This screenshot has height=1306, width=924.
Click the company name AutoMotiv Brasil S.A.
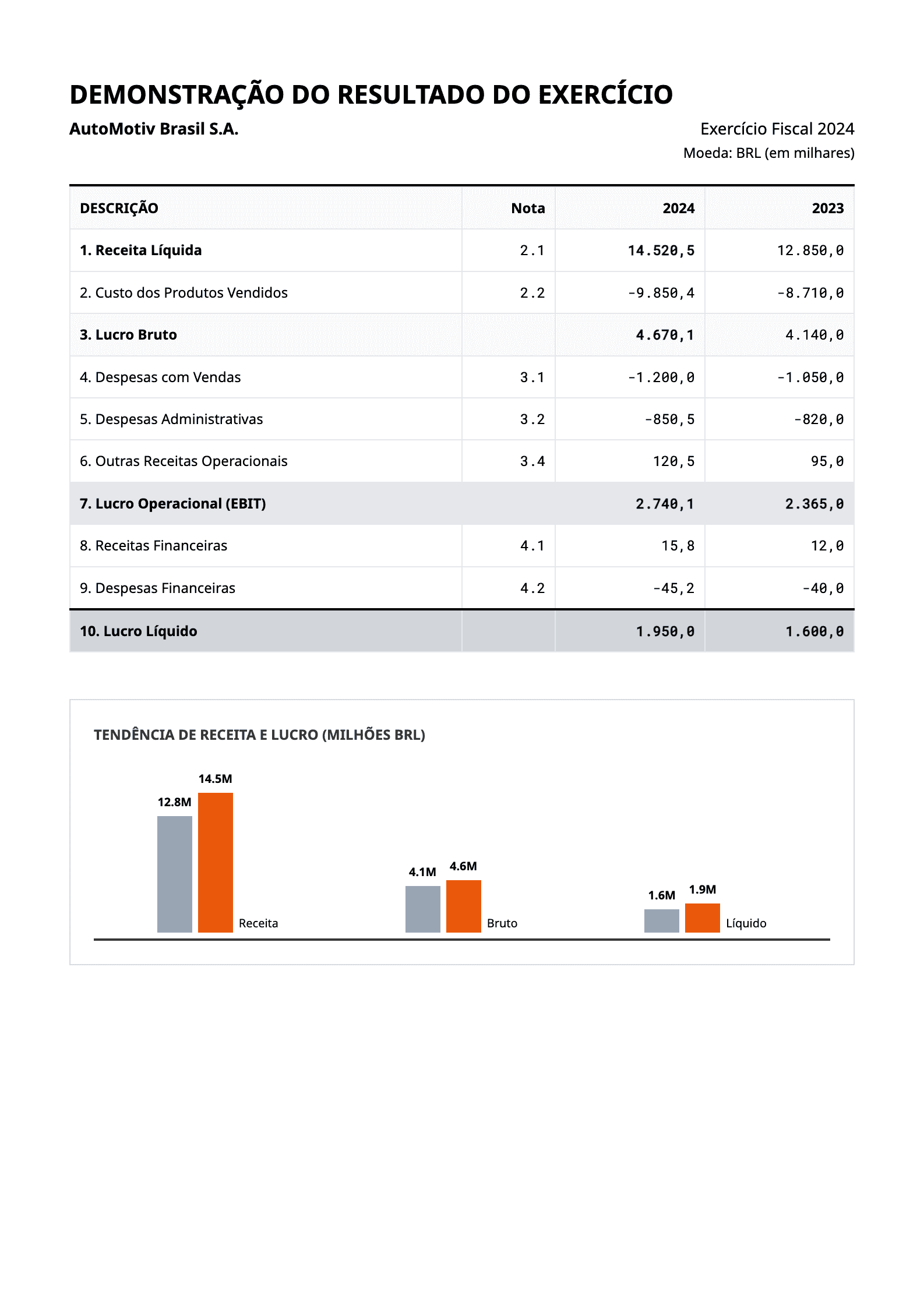pos(154,129)
